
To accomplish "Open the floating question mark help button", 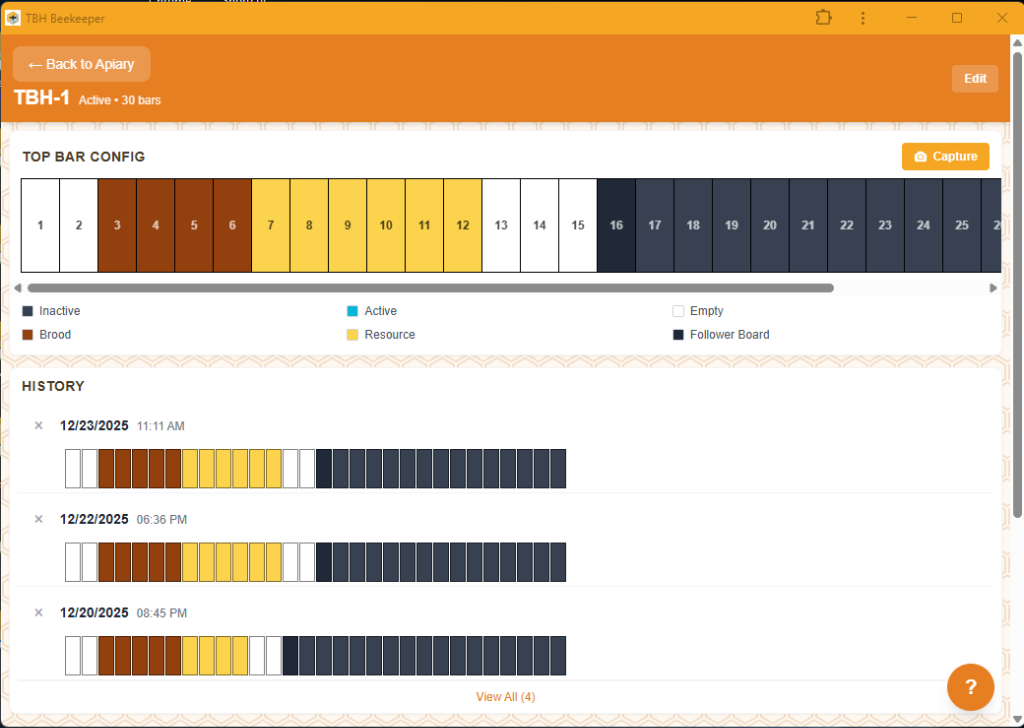I will click(970, 687).
